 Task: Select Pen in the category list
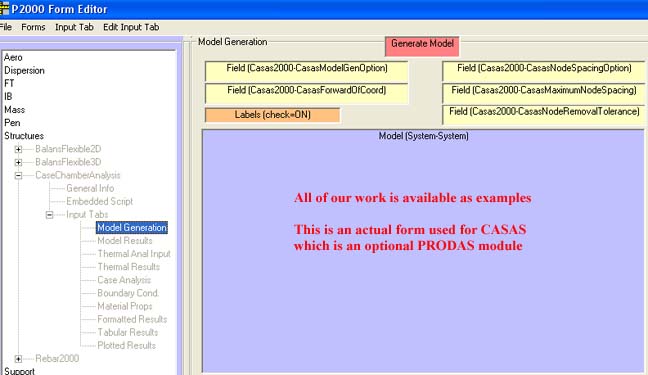pyautogui.click(x=12, y=123)
